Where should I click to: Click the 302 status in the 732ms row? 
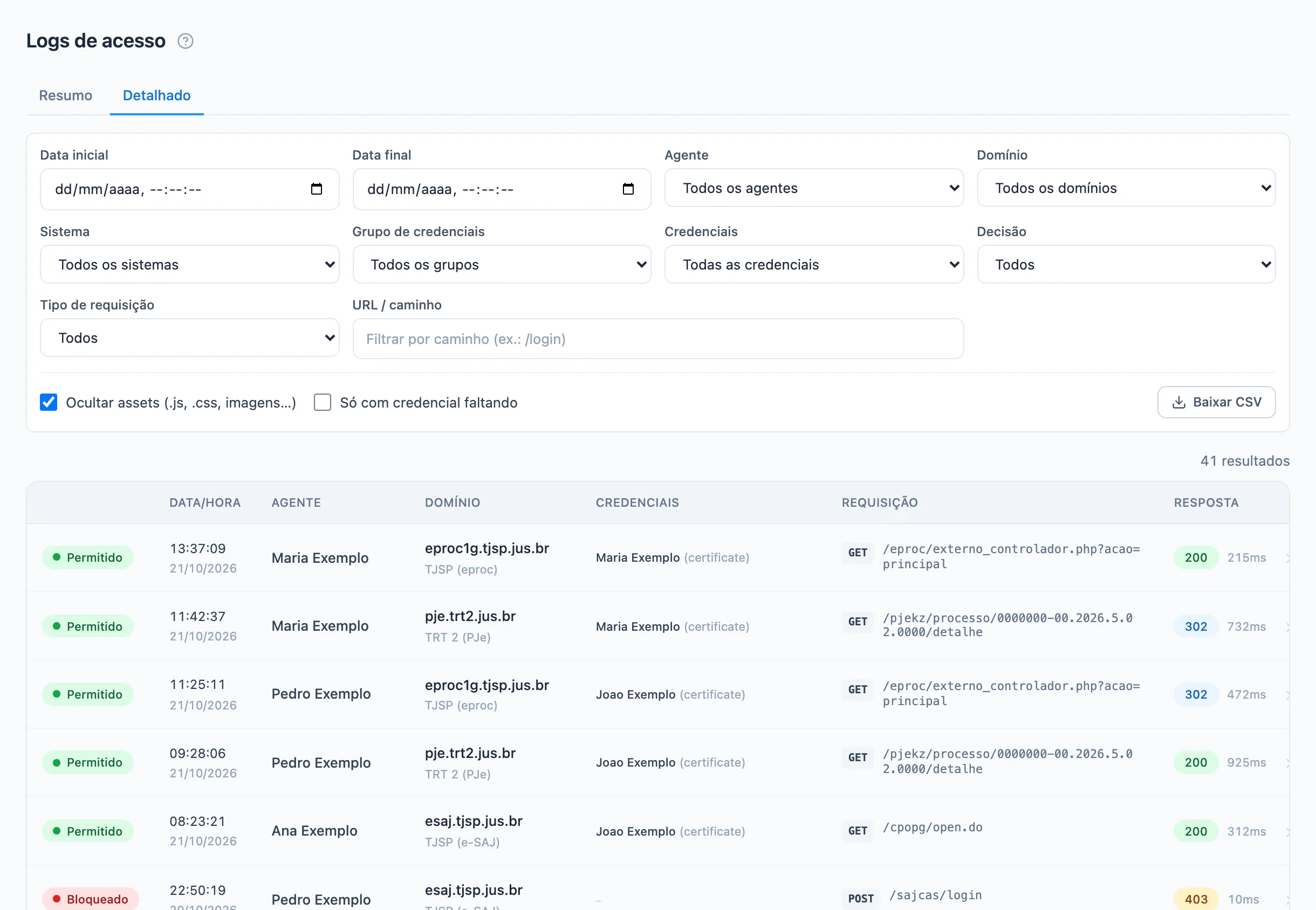1196,626
